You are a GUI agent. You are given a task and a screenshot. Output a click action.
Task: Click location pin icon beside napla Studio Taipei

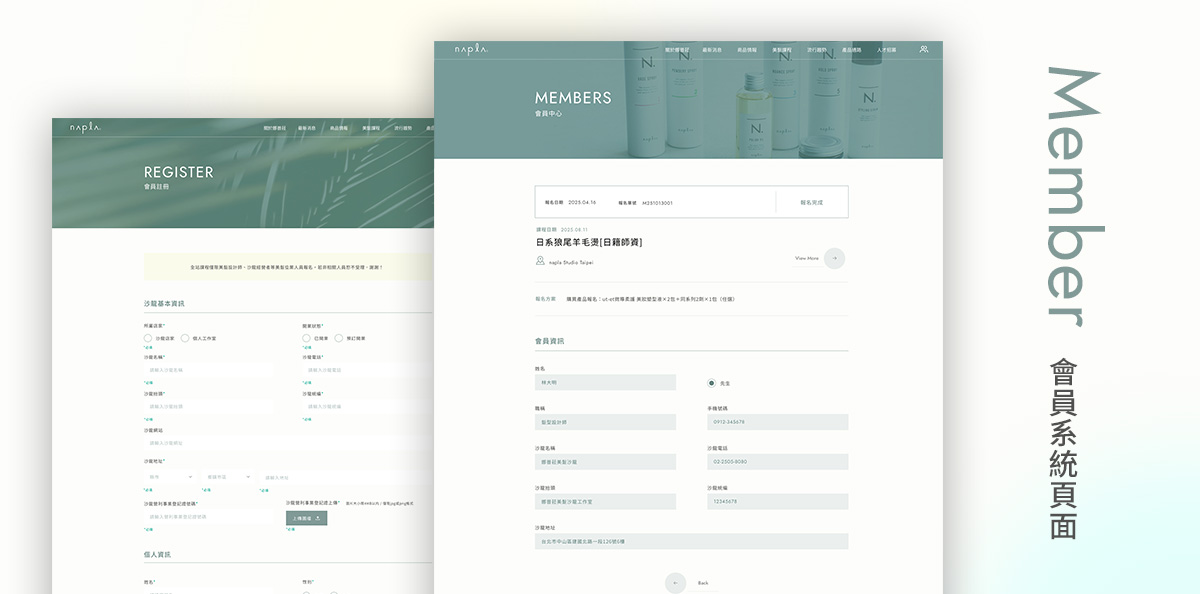pyautogui.click(x=540, y=261)
